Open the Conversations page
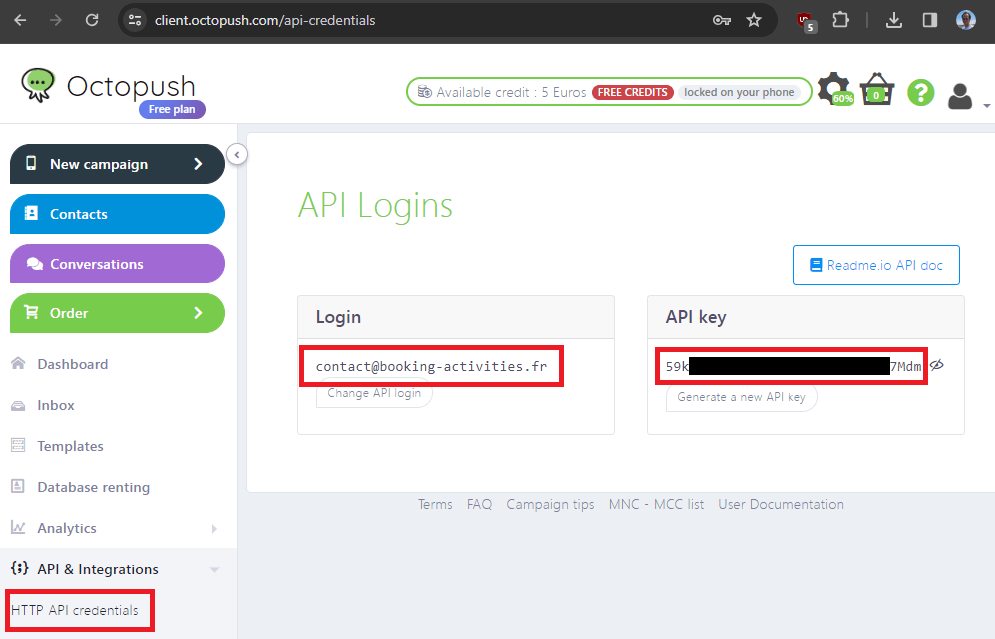The image size is (995, 639). tap(117, 263)
